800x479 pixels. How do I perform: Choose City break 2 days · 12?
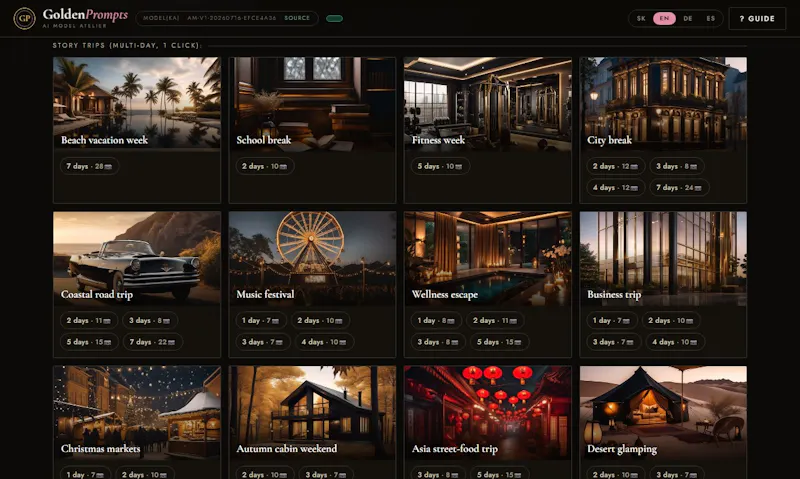615,166
